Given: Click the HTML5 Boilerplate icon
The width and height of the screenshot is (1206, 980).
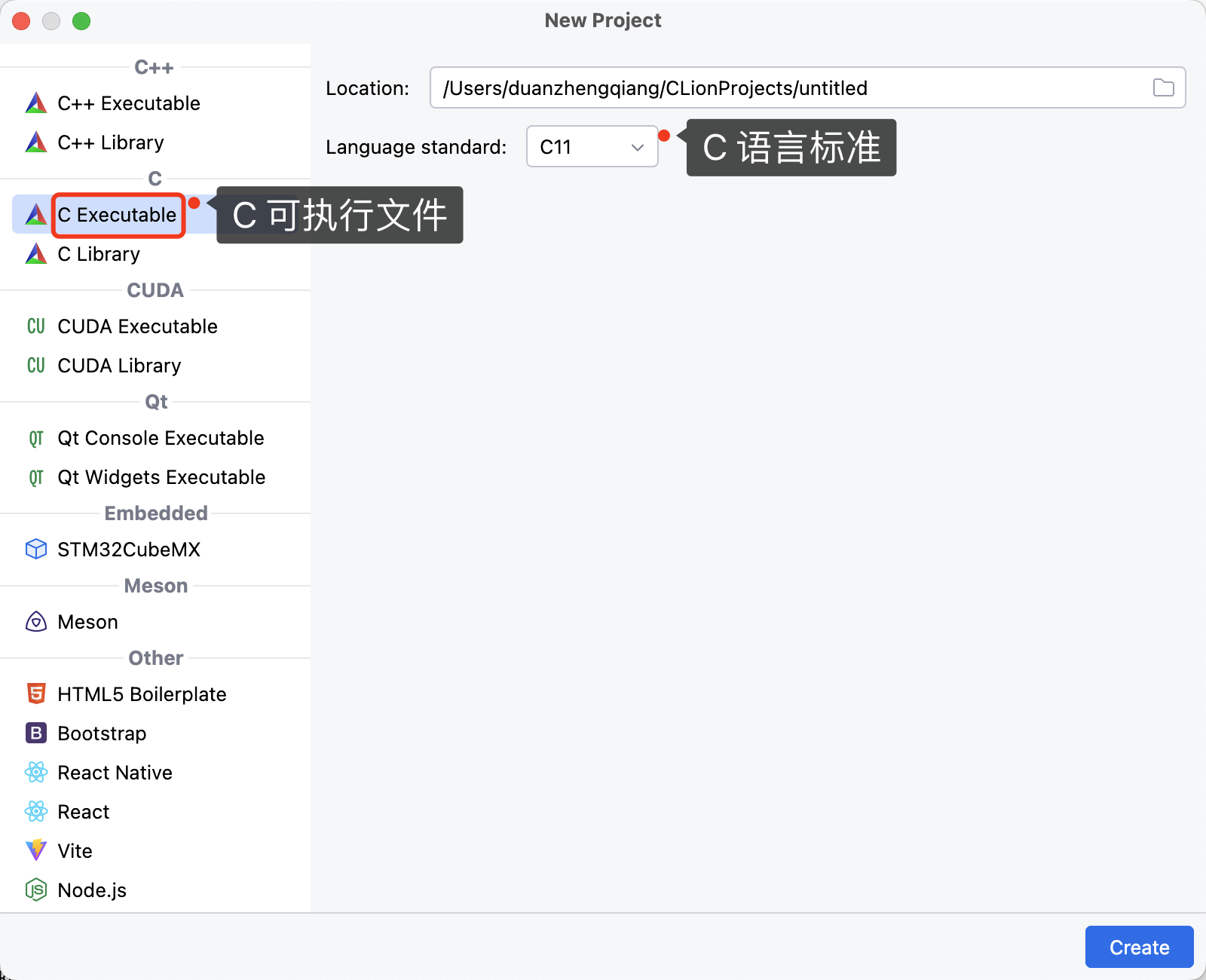Looking at the screenshot, I should point(35,694).
